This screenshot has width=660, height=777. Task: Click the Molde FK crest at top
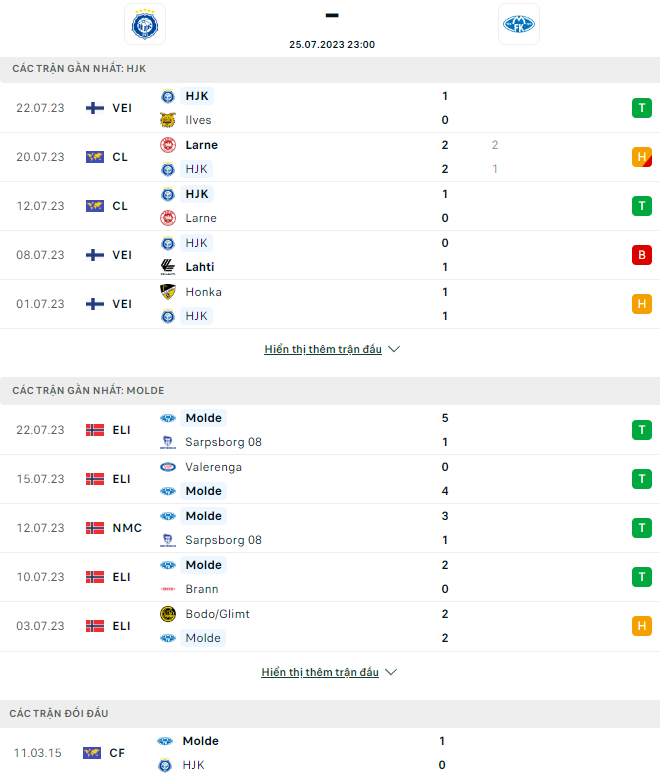point(519,24)
